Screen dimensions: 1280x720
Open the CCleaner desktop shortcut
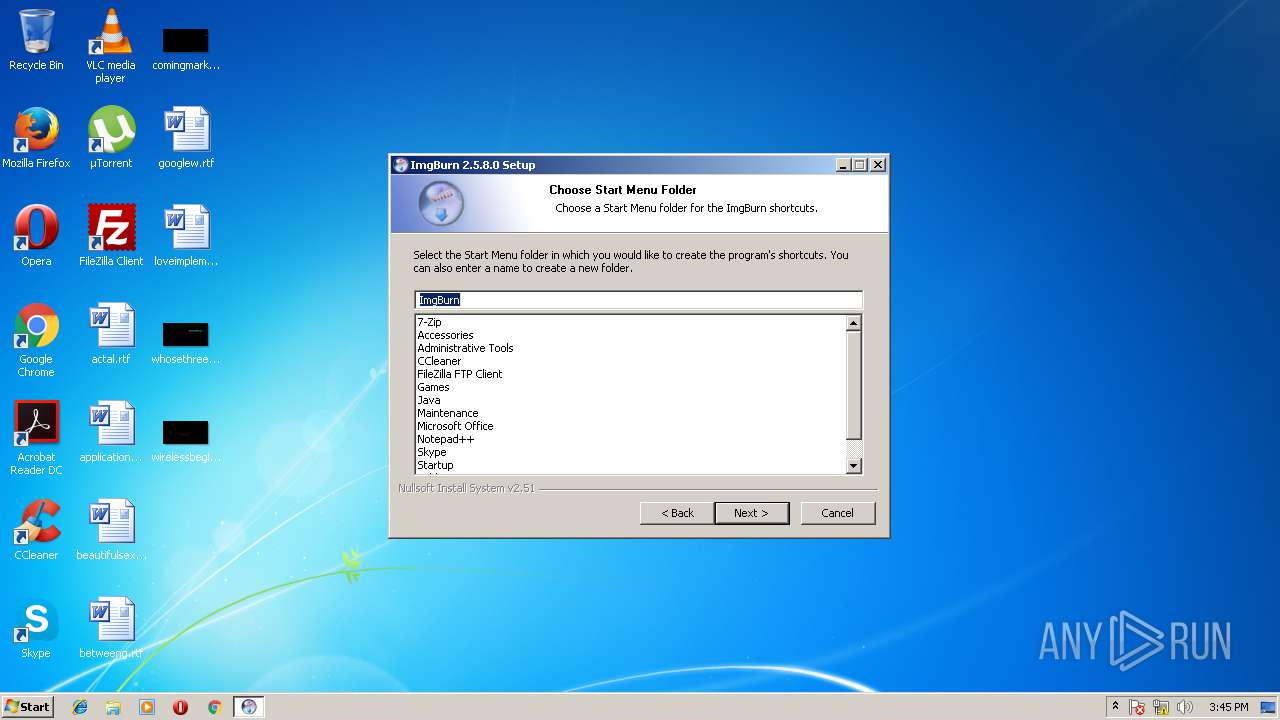(36, 530)
